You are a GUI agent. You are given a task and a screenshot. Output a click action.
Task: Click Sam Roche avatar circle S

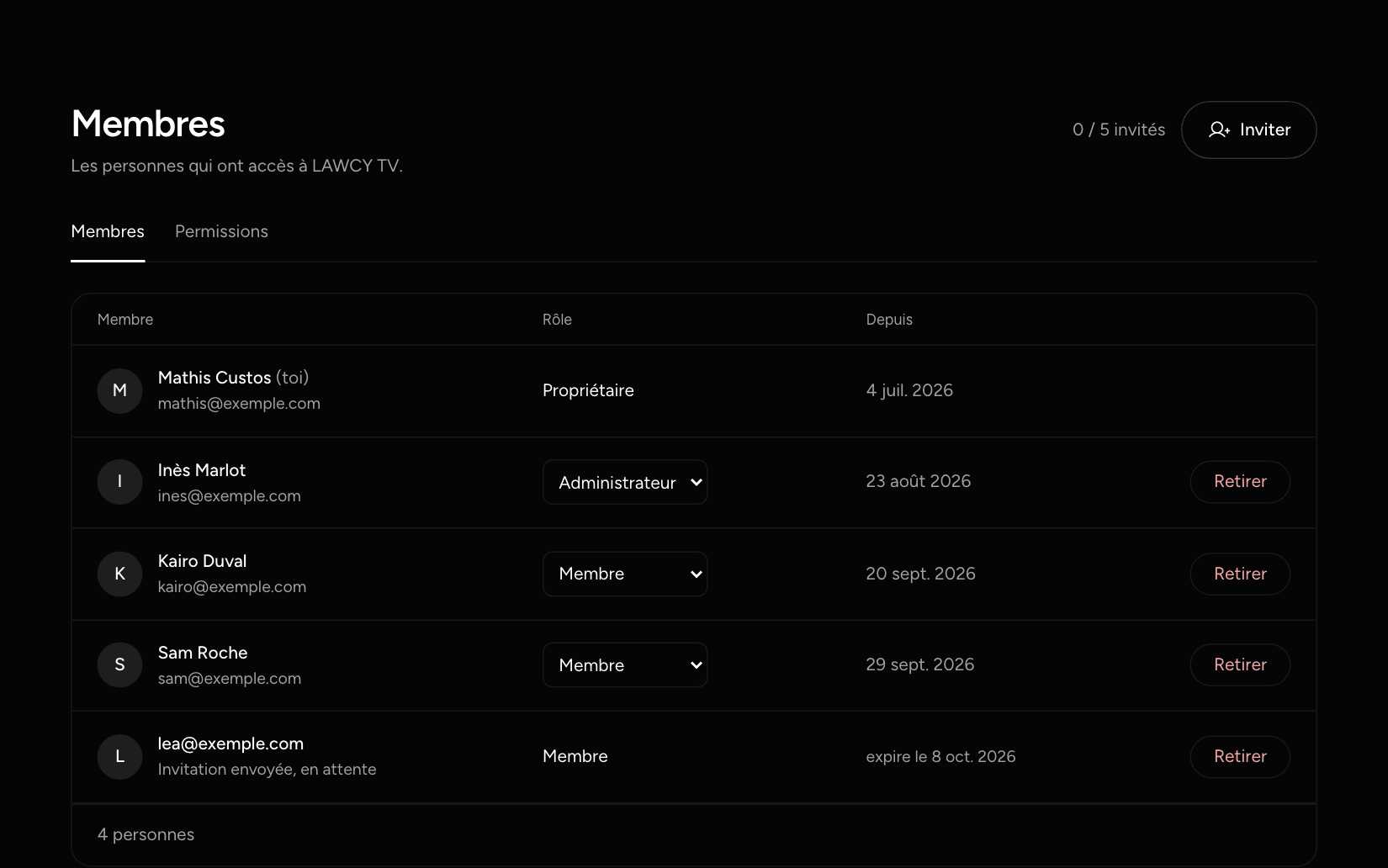[x=119, y=665]
